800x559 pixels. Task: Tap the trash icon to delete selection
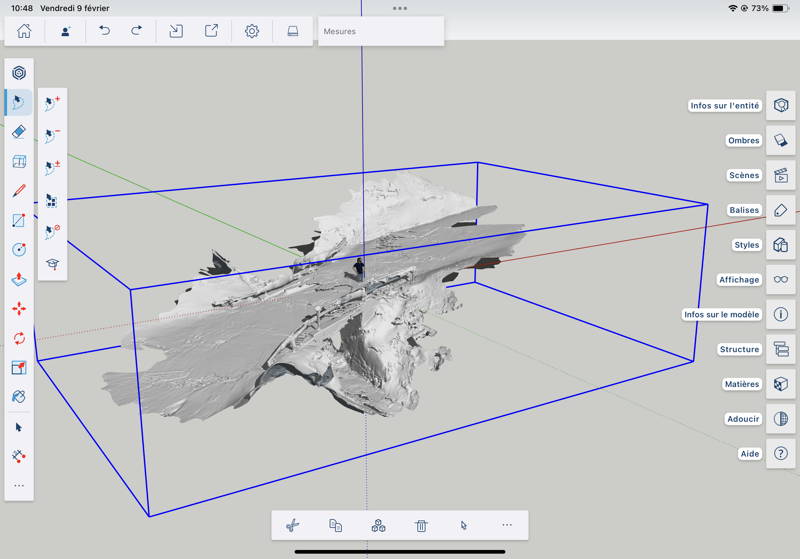point(421,525)
